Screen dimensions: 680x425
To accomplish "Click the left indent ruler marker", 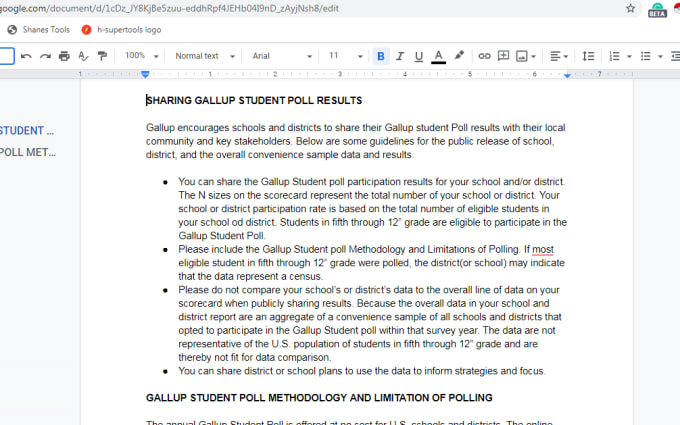I will 145,75.
